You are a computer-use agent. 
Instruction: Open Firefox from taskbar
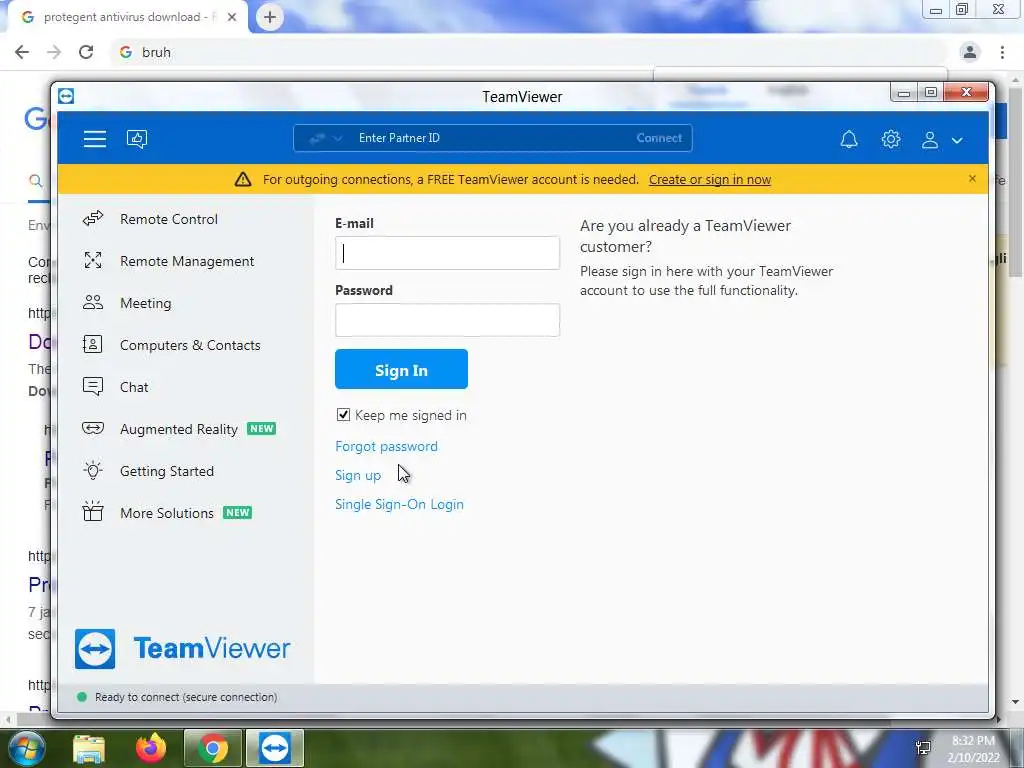(151, 748)
